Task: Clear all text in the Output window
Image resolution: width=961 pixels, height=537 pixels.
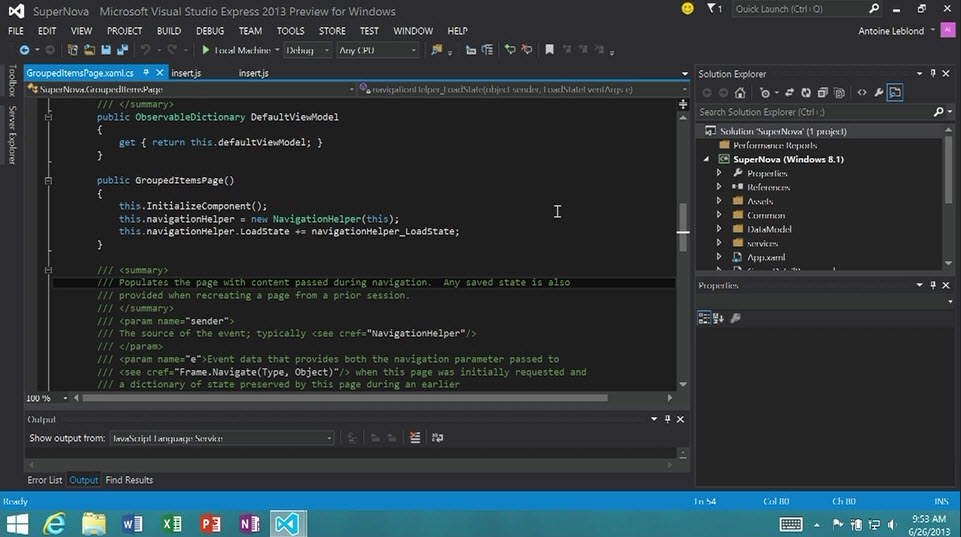Action: pyautogui.click(x=415, y=438)
